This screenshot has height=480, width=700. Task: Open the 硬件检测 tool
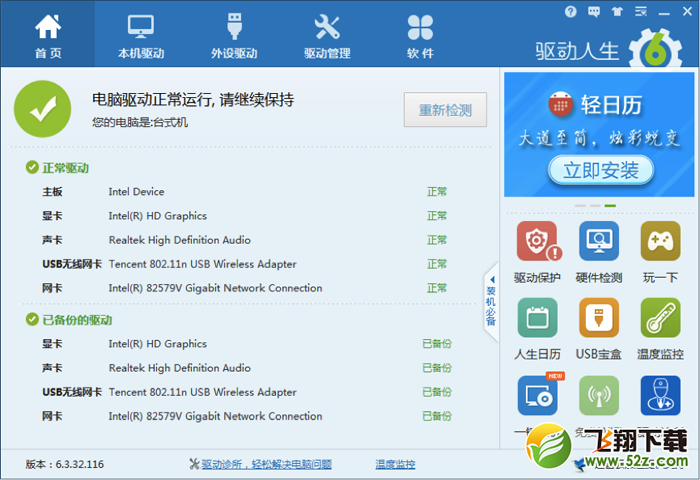coord(599,253)
